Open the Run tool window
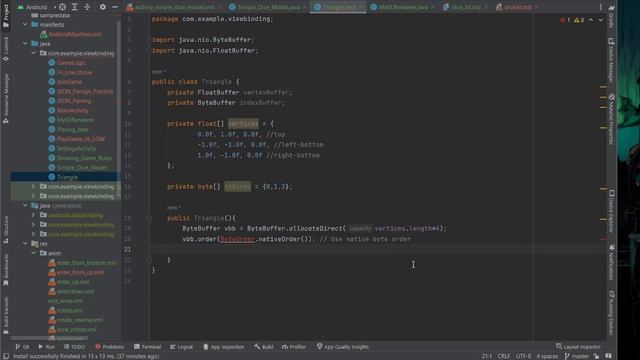This screenshot has width=640, height=360. pyautogui.click(x=46, y=347)
